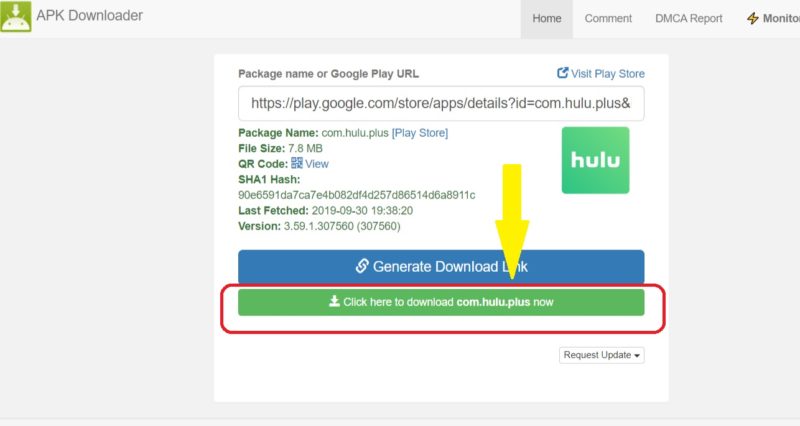Image resolution: width=800 pixels, height=426 pixels.
Task: Open the QR Code View link
Action: [317, 163]
